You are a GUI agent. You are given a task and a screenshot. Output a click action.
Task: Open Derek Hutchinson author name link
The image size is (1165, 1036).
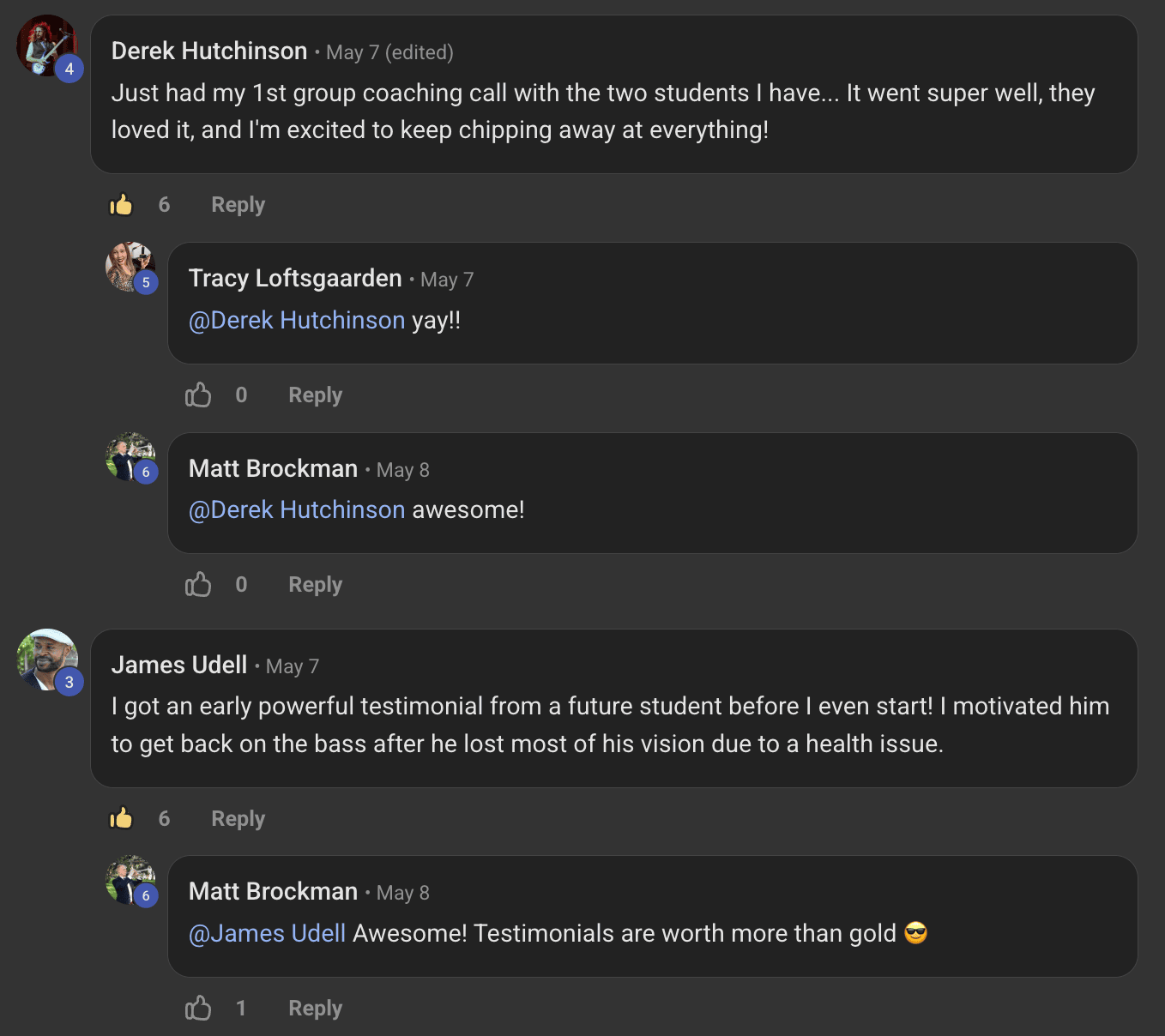coord(209,51)
